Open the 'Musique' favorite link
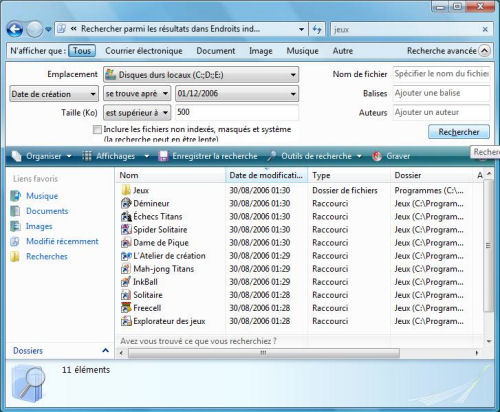Image resolution: width=500 pixels, height=412 pixels. point(42,196)
